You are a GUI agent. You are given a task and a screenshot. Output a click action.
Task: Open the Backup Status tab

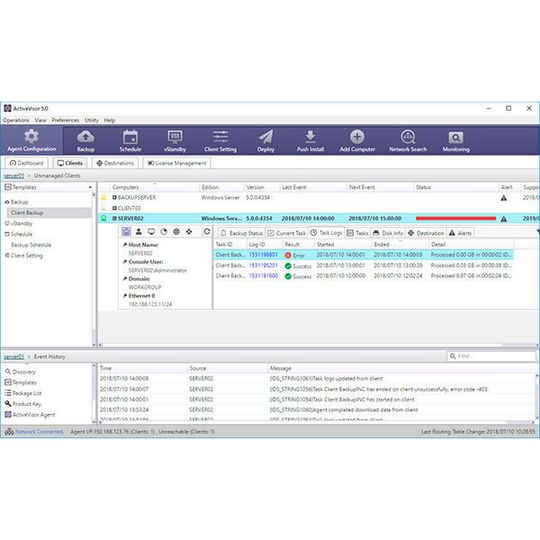pos(241,233)
